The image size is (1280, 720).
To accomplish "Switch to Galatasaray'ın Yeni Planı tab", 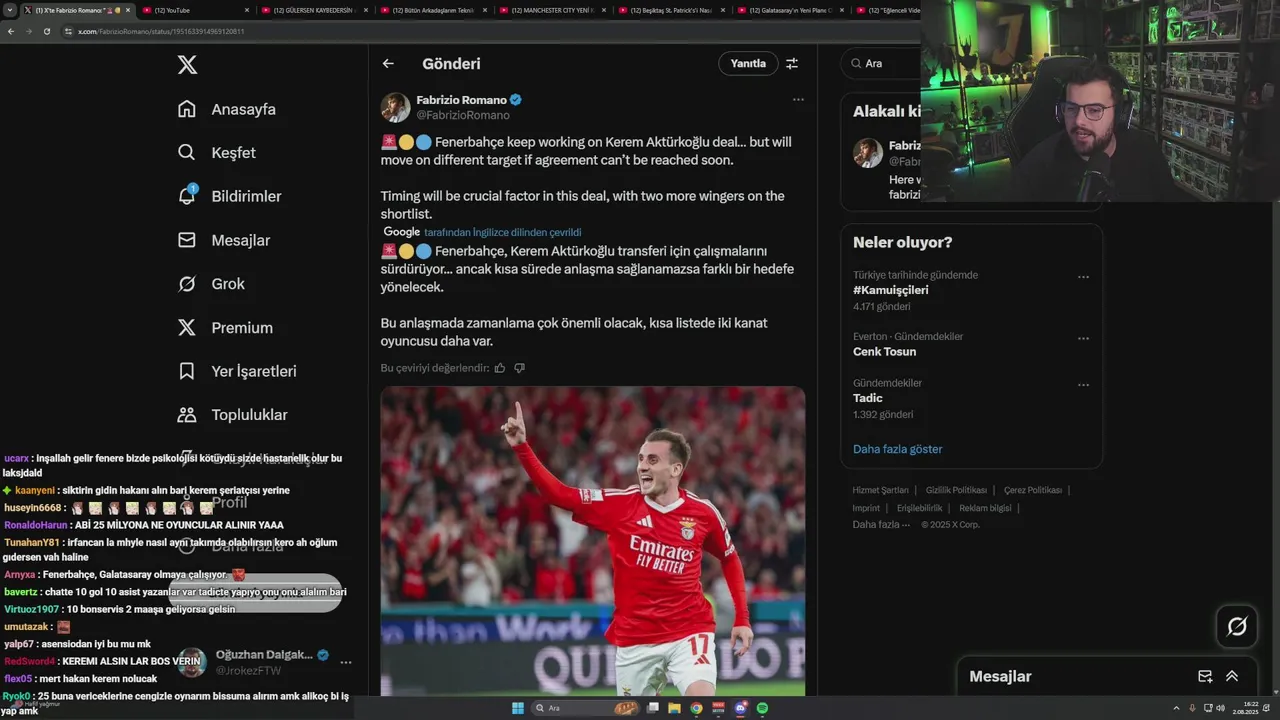I will tap(789, 10).
